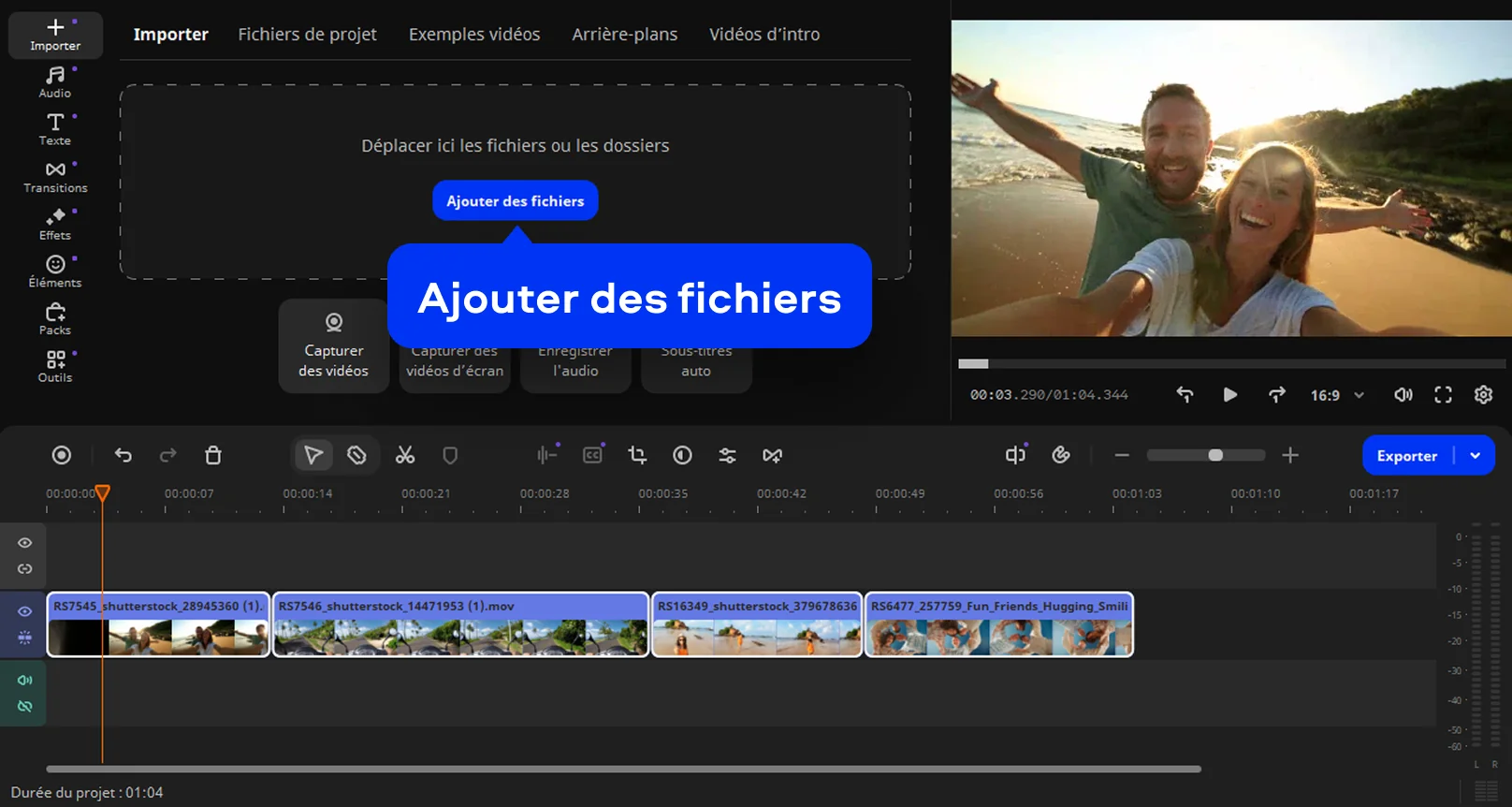Screen dimensions: 1512x807
Task: Delete selected clip with trash icon
Action: pyautogui.click(x=213, y=455)
